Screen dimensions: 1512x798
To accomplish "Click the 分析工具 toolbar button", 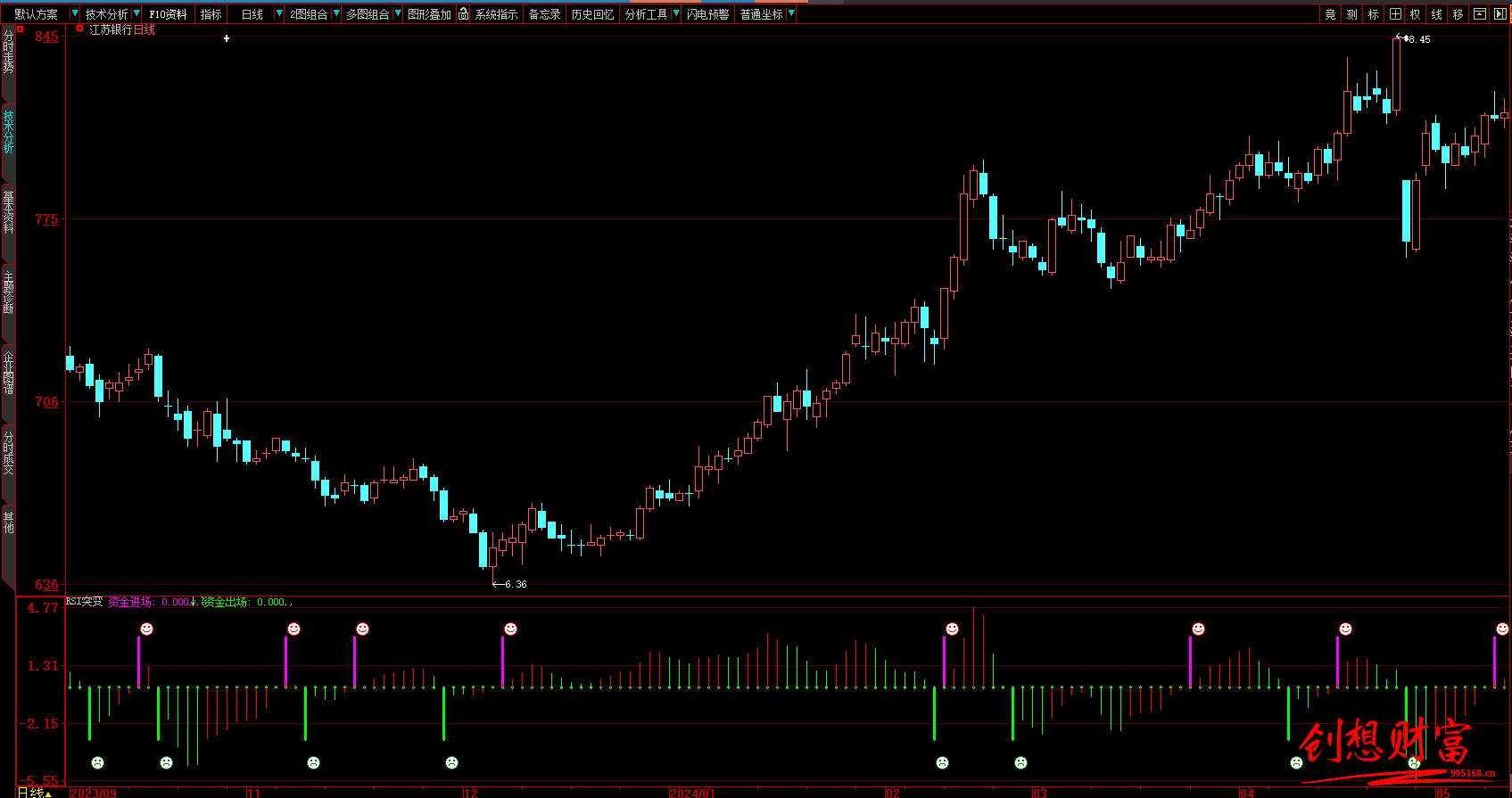I will click(647, 14).
